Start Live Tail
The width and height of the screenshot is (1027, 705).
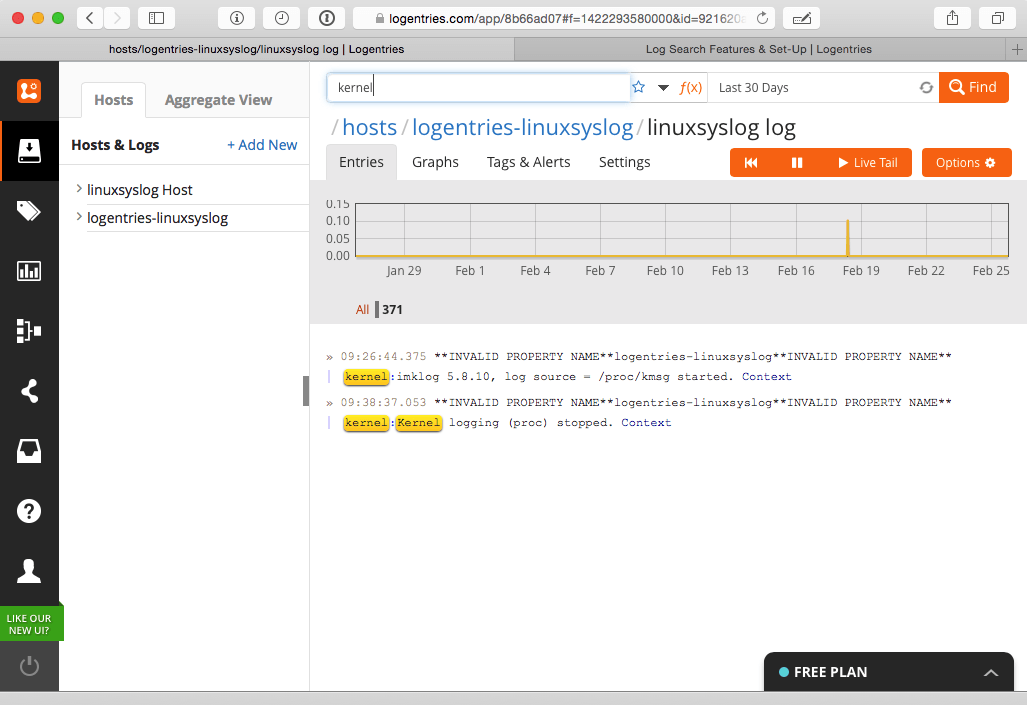(868, 162)
